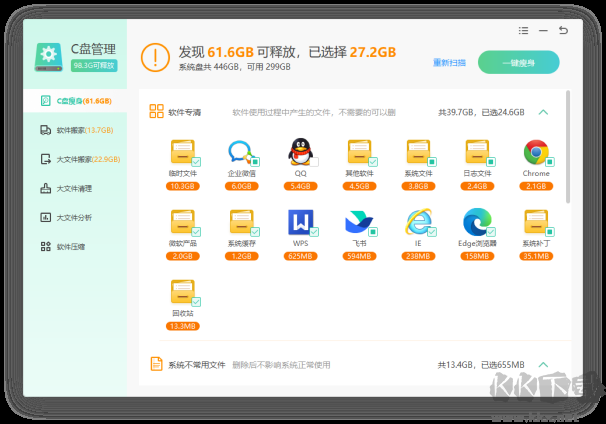Screen dimensions: 606x424
Task: Open the 日志文件 folder icon
Action: tap(477, 152)
